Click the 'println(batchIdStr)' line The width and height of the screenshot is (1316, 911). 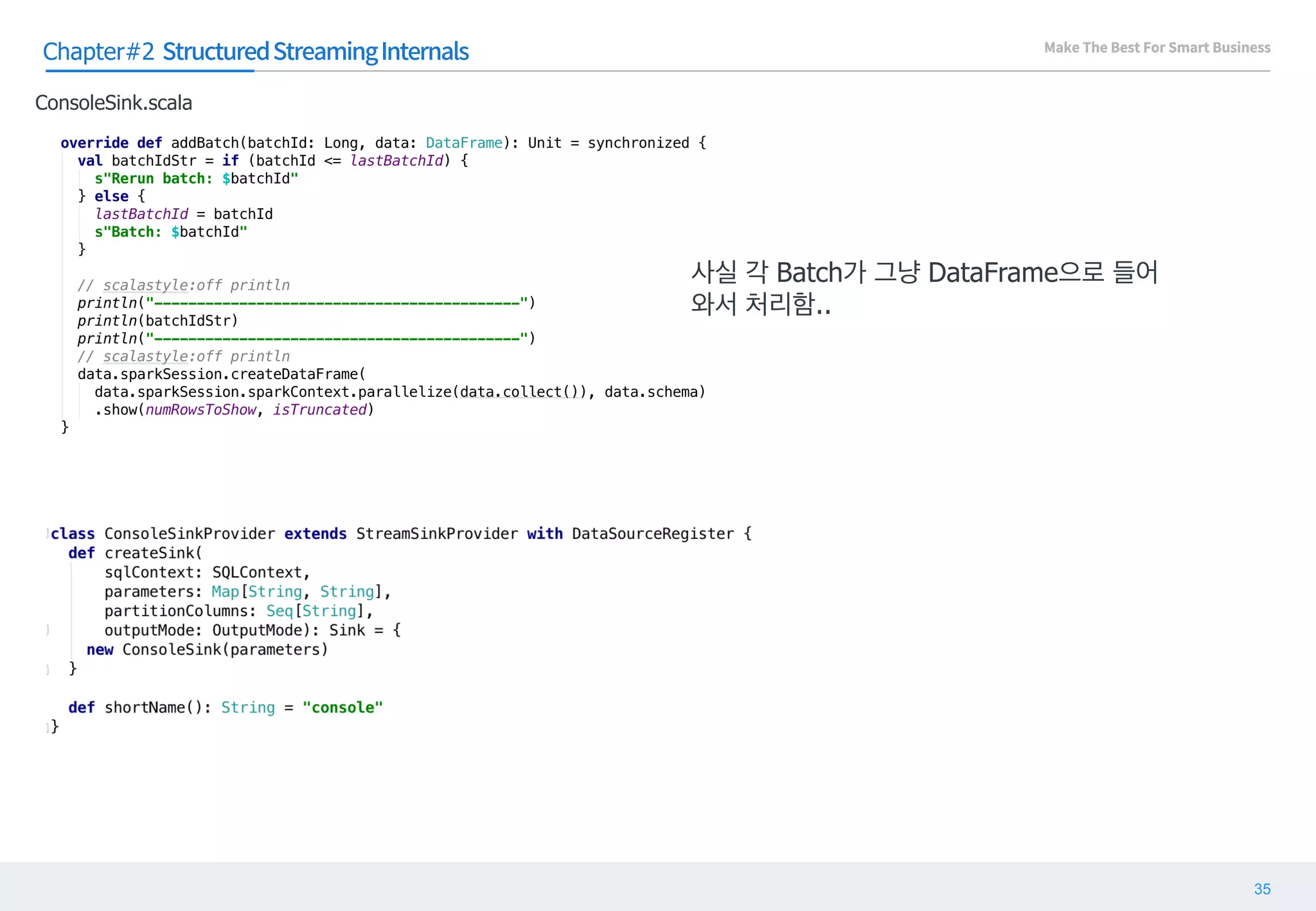158,321
